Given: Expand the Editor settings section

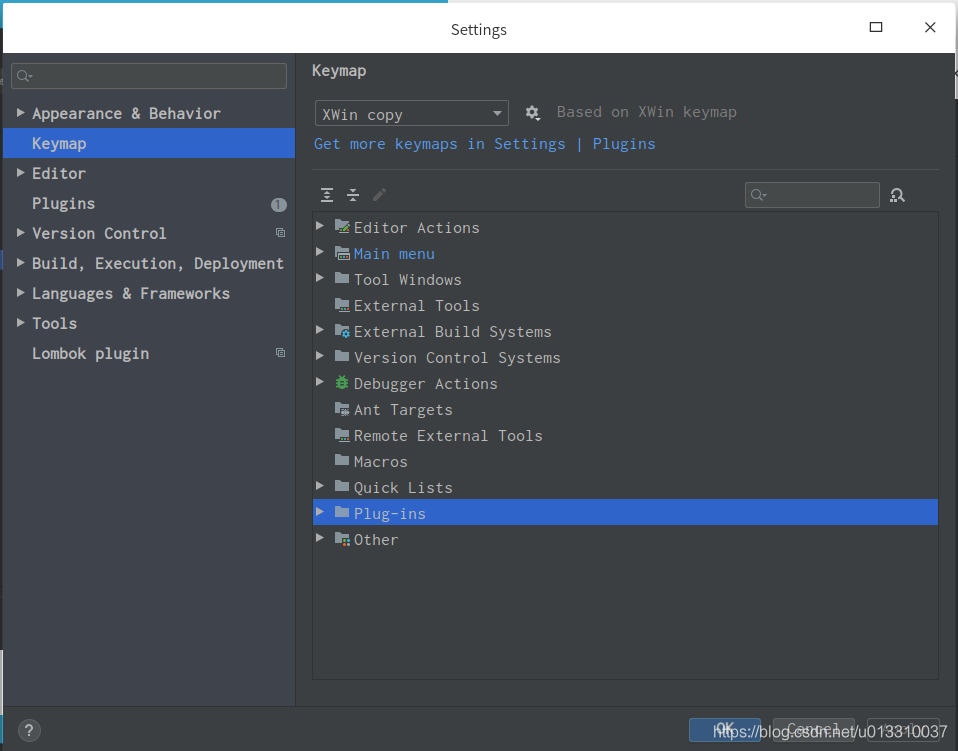Looking at the screenshot, I should [20, 173].
